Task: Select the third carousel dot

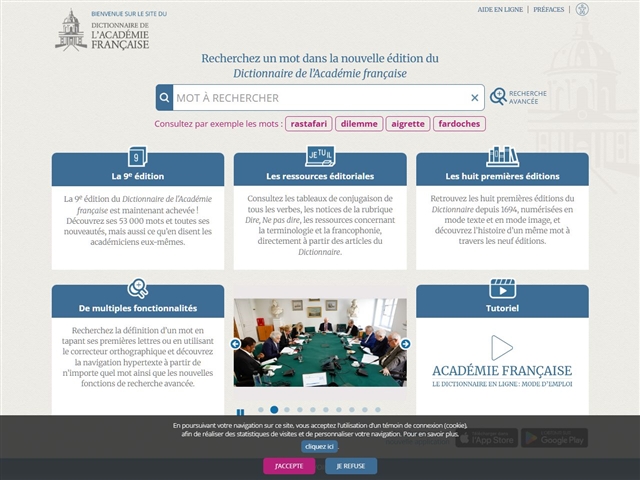Action: [x=287, y=410]
